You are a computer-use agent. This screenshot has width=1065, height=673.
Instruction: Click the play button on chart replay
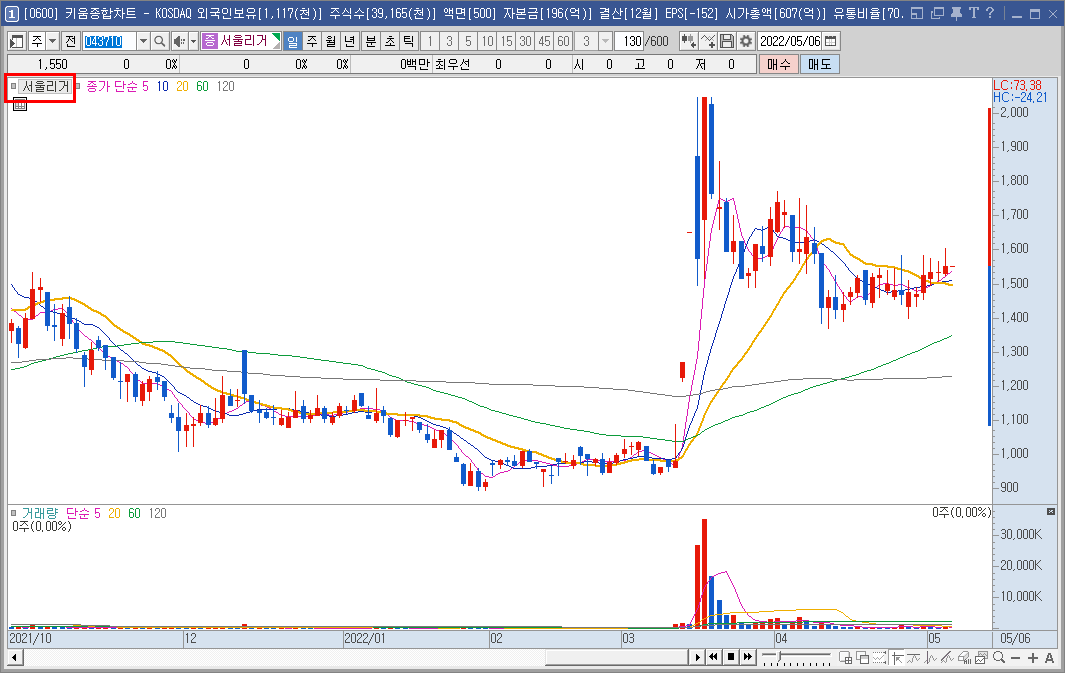click(x=697, y=657)
